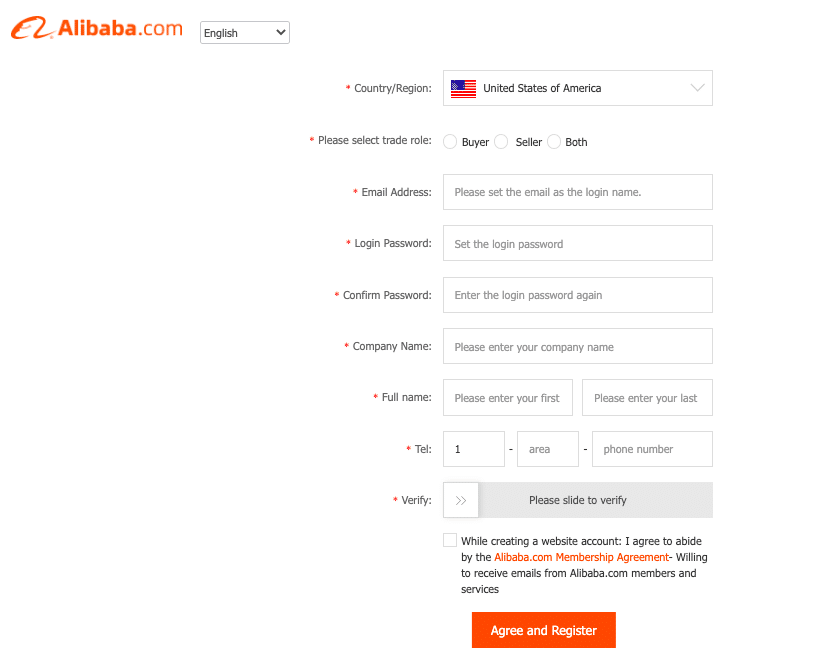The width and height of the screenshot is (815, 660).
Task: Focus the Confirm Password field
Action: (577, 295)
